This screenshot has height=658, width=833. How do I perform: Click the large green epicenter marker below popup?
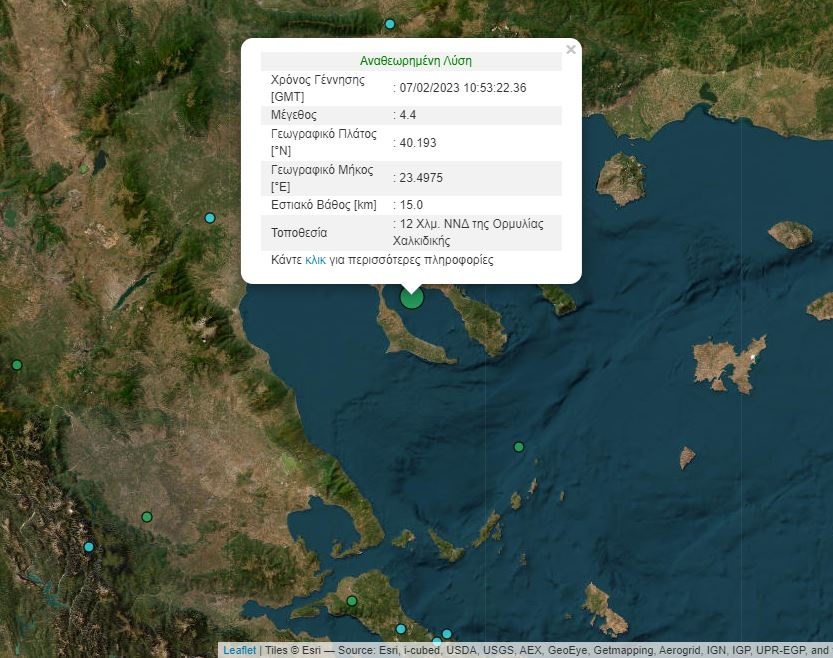(411, 296)
